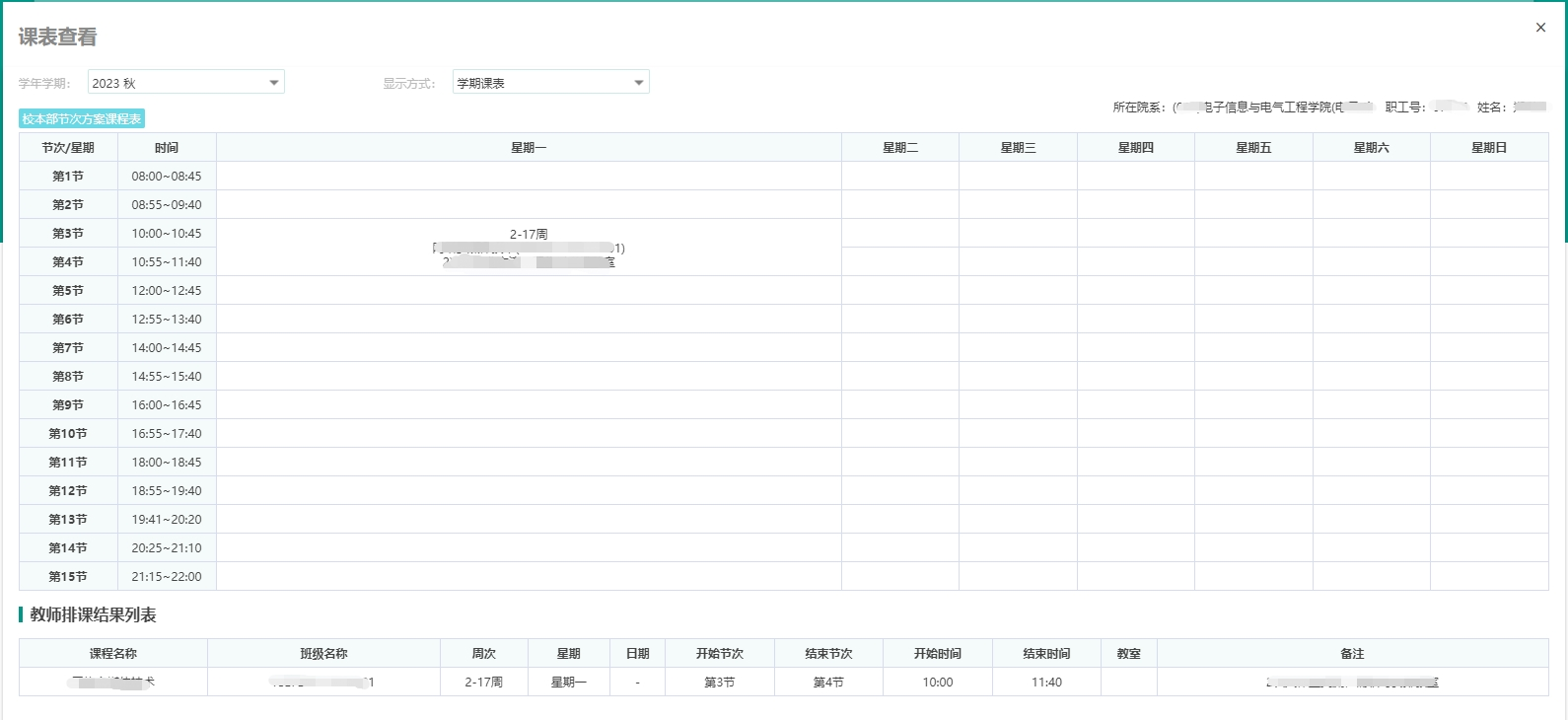
Task: Select the 第13节 row label
Action: click(x=68, y=519)
